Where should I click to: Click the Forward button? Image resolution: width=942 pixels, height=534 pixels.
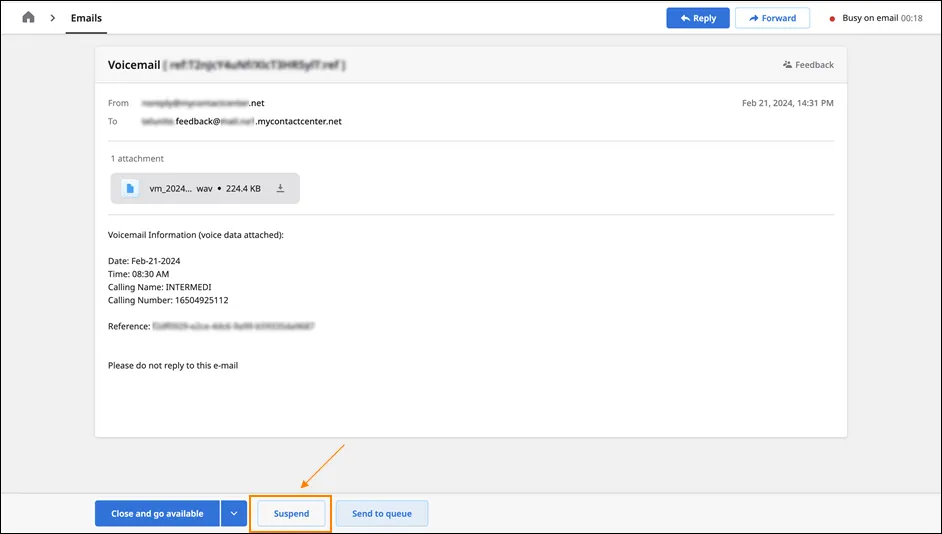coord(772,18)
